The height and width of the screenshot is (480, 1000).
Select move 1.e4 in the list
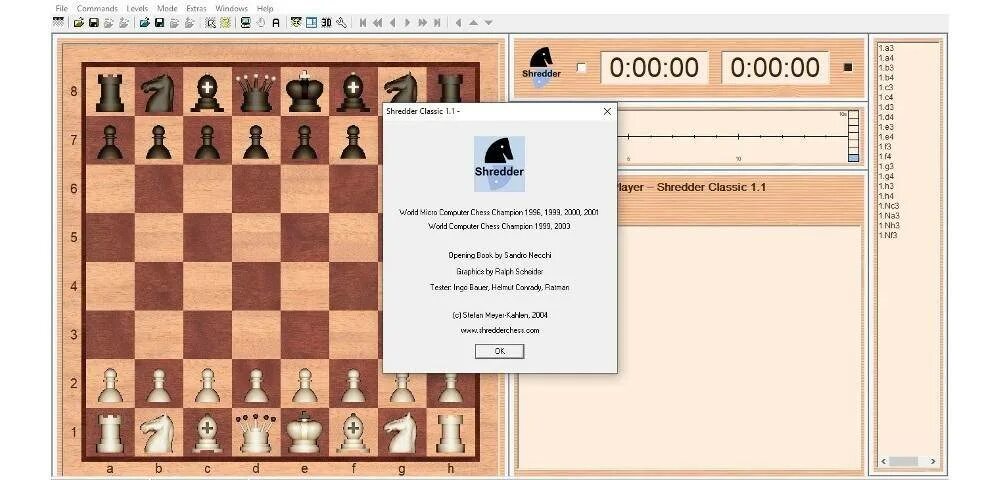[x=886, y=136]
